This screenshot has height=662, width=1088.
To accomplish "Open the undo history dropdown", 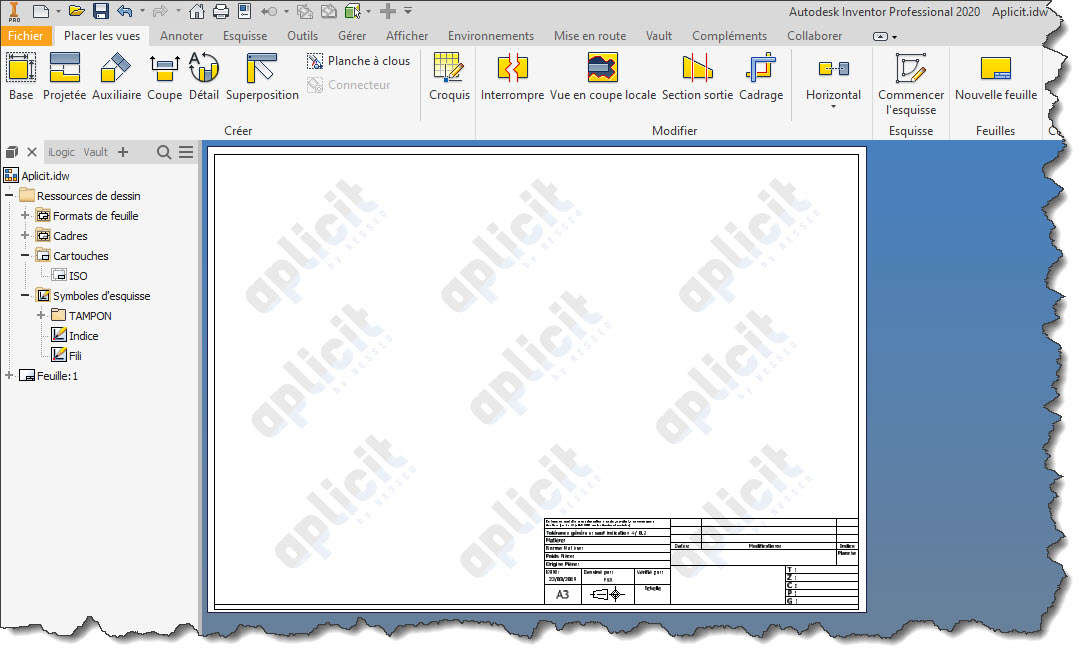I will point(142,11).
